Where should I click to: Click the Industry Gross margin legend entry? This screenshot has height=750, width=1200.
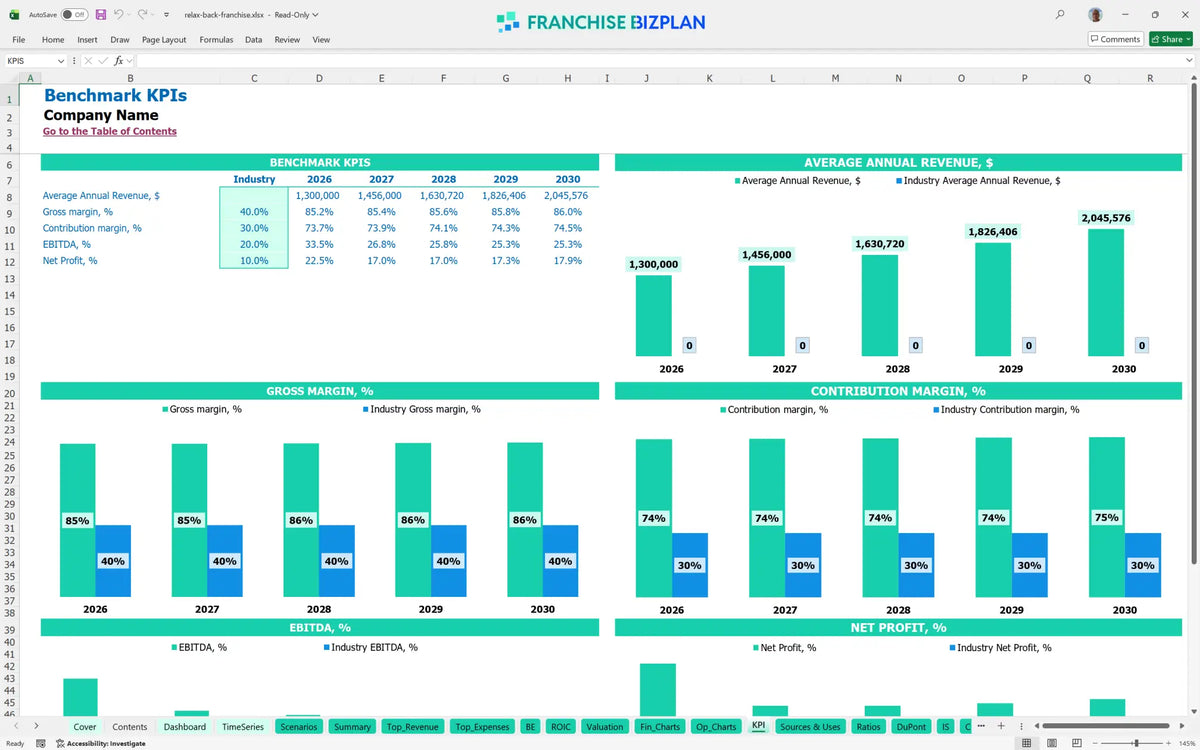pos(421,409)
